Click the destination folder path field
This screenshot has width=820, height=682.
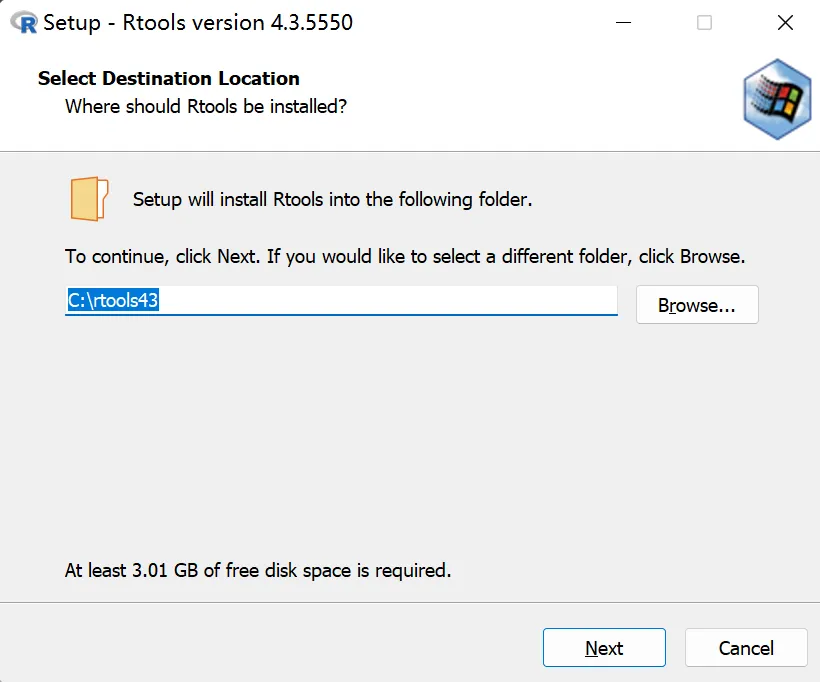coord(341,301)
